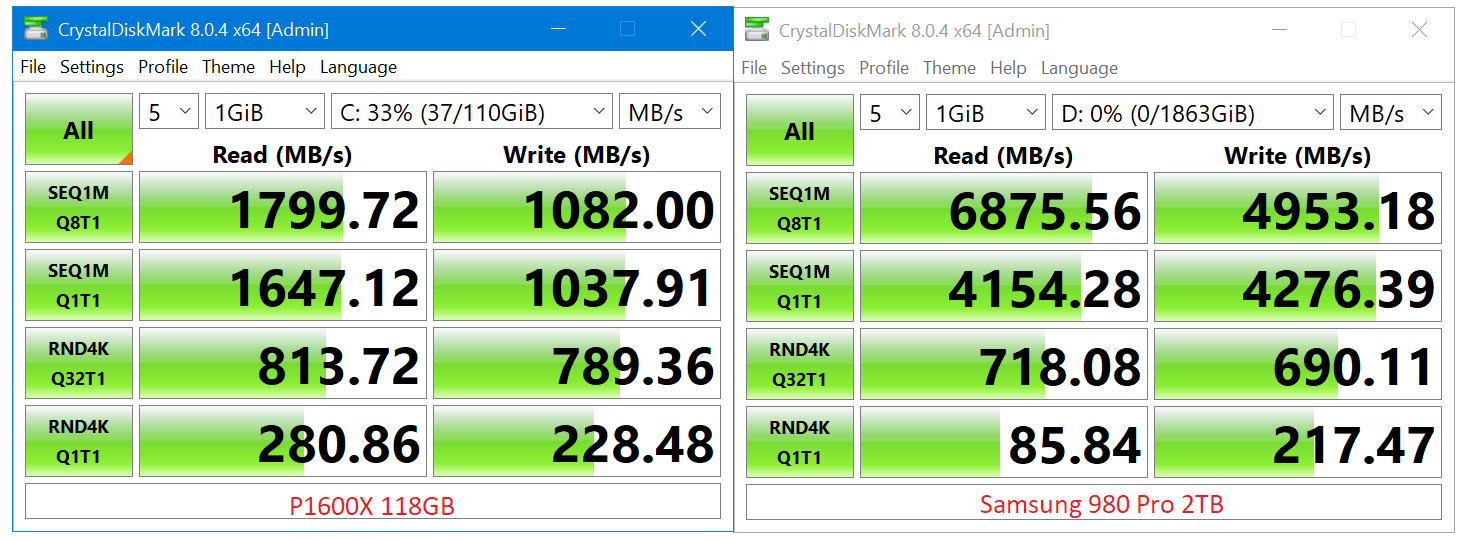
Task: Click Write (MB/s) header in right window
Action: coord(1298,155)
